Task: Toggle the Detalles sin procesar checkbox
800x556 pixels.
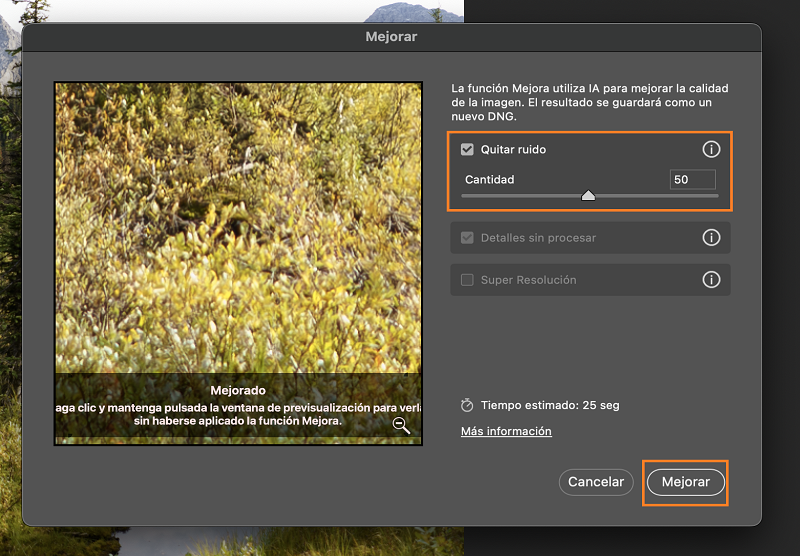Action: 467,238
